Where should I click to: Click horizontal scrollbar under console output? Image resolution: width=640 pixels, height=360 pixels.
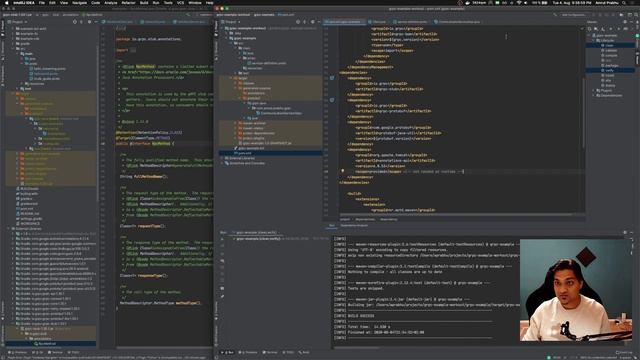[357, 347]
